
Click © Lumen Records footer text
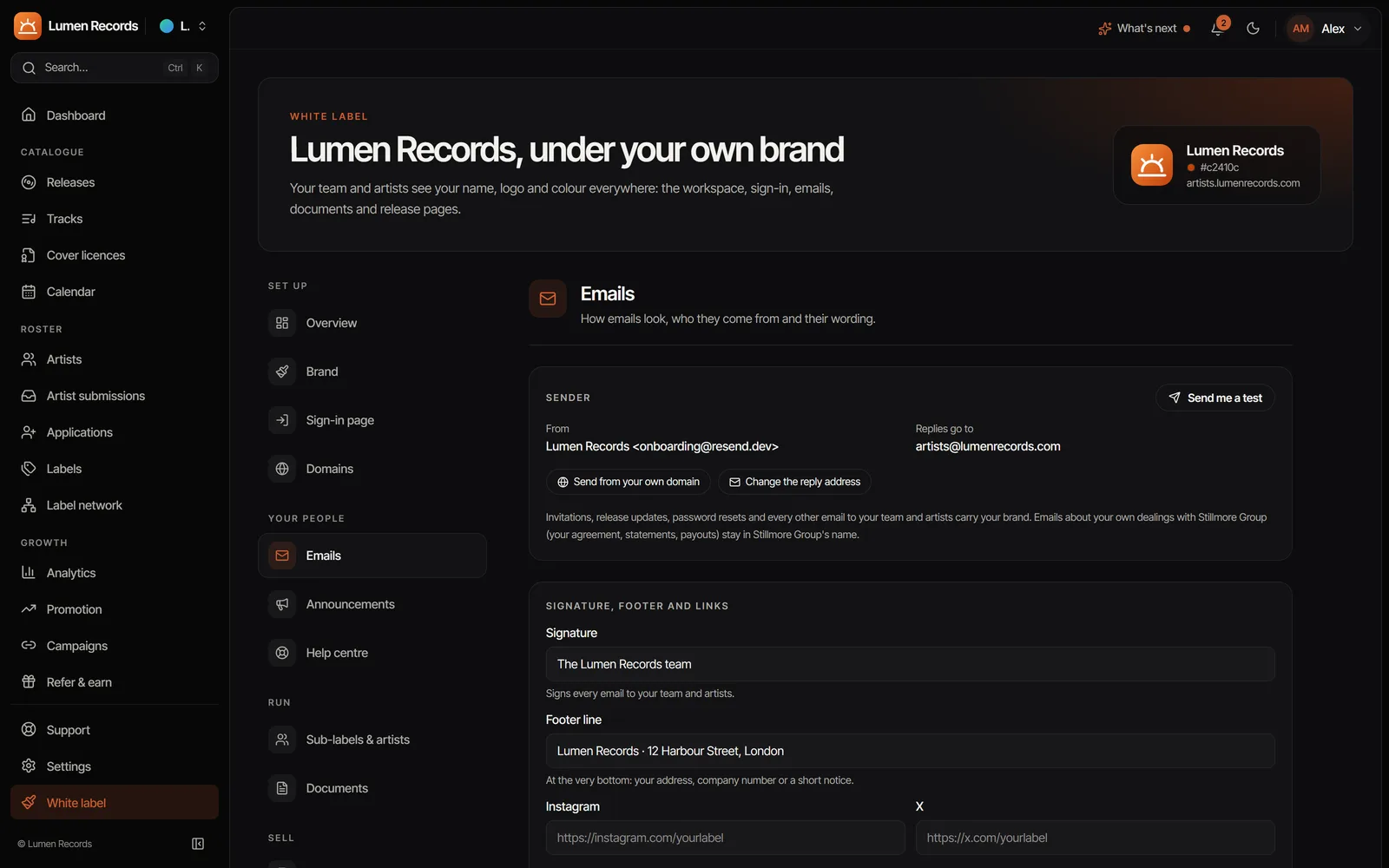tap(55, 844)
